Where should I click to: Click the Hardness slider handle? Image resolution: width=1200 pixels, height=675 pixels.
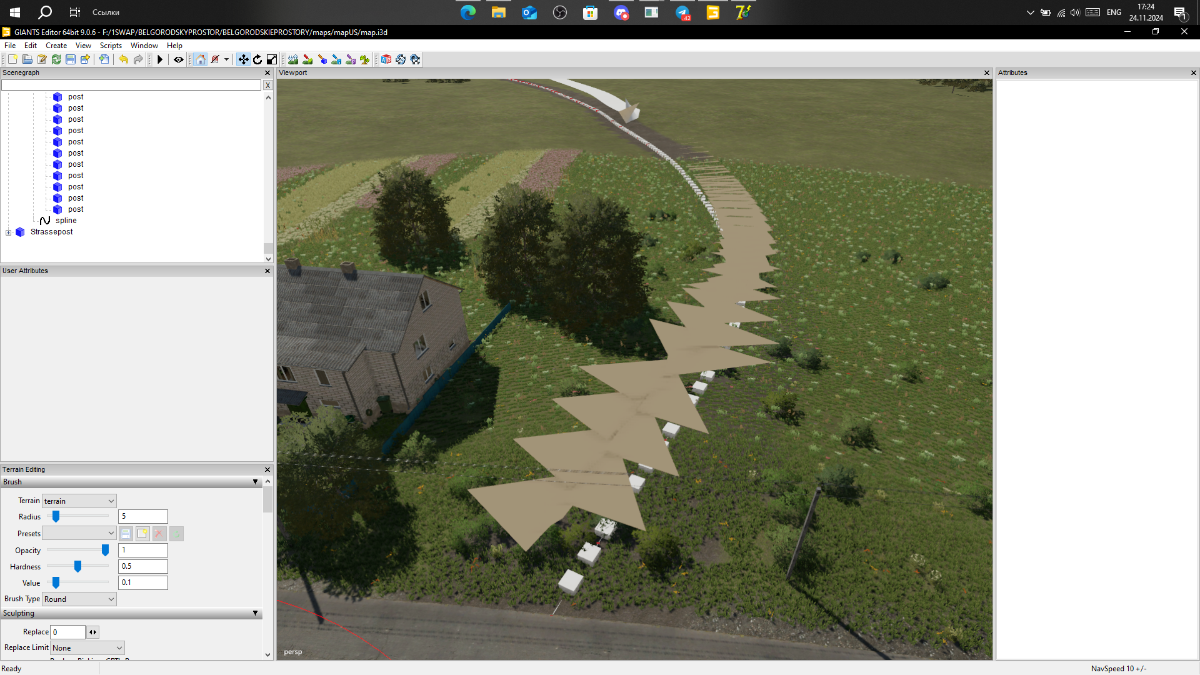(x=78, y=566)
